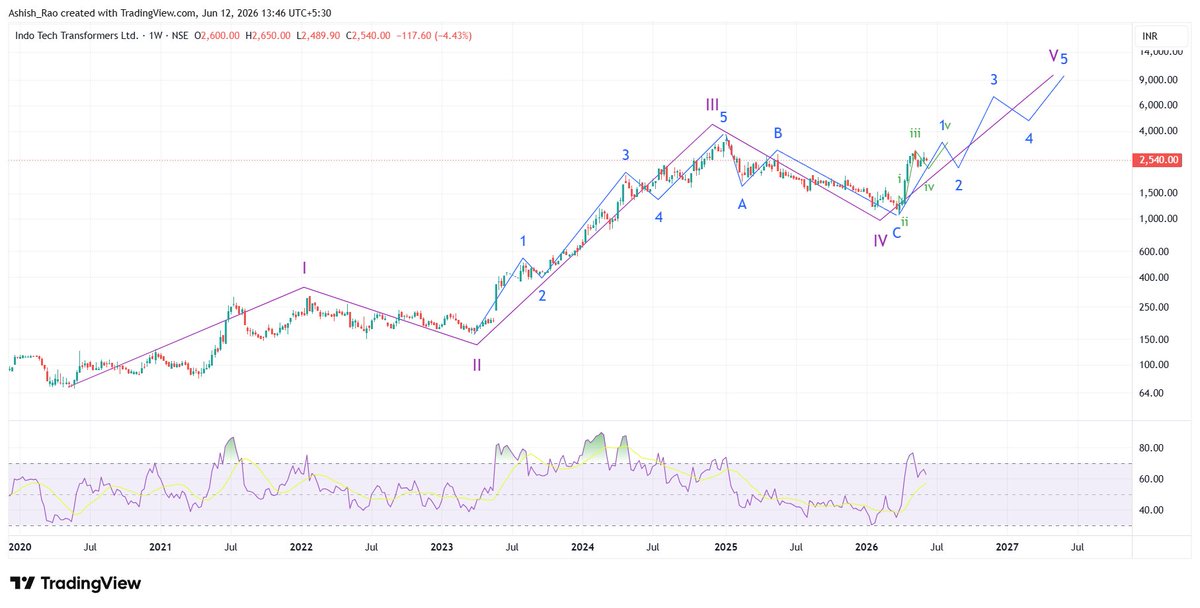Image resolution: width=1200 pixels, height=608 pixels.
Task: Select the green sub-wave ii label
Action: (x=904, y=220)
